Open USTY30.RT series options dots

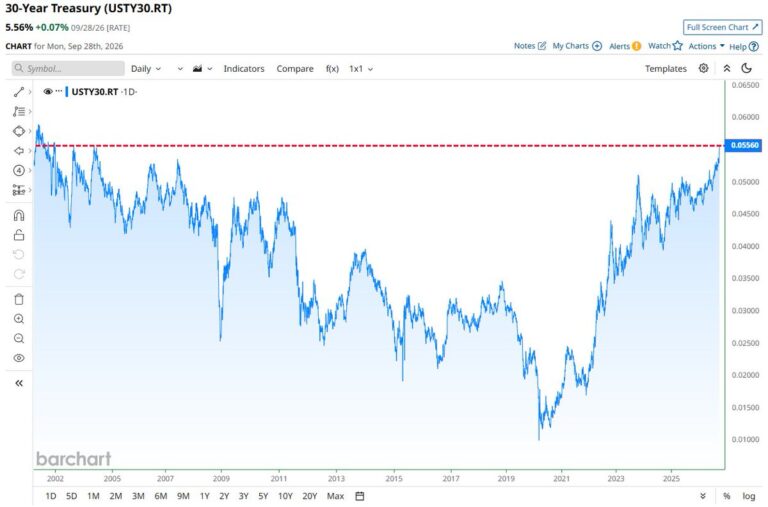click(x=59, y=91)
